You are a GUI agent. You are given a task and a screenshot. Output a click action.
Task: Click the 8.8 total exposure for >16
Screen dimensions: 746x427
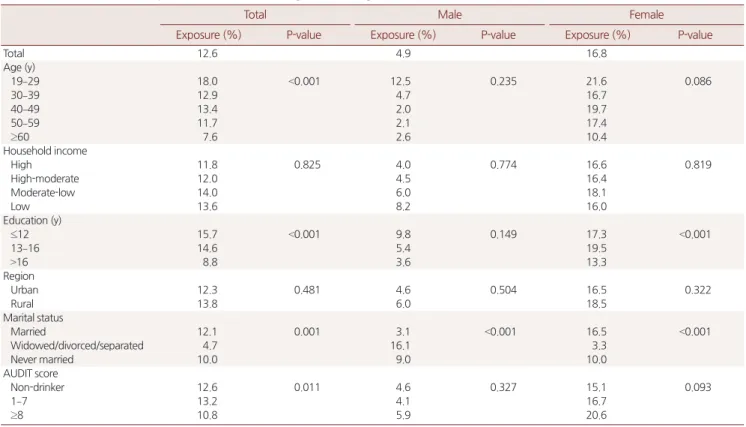(x=210, y=262)
